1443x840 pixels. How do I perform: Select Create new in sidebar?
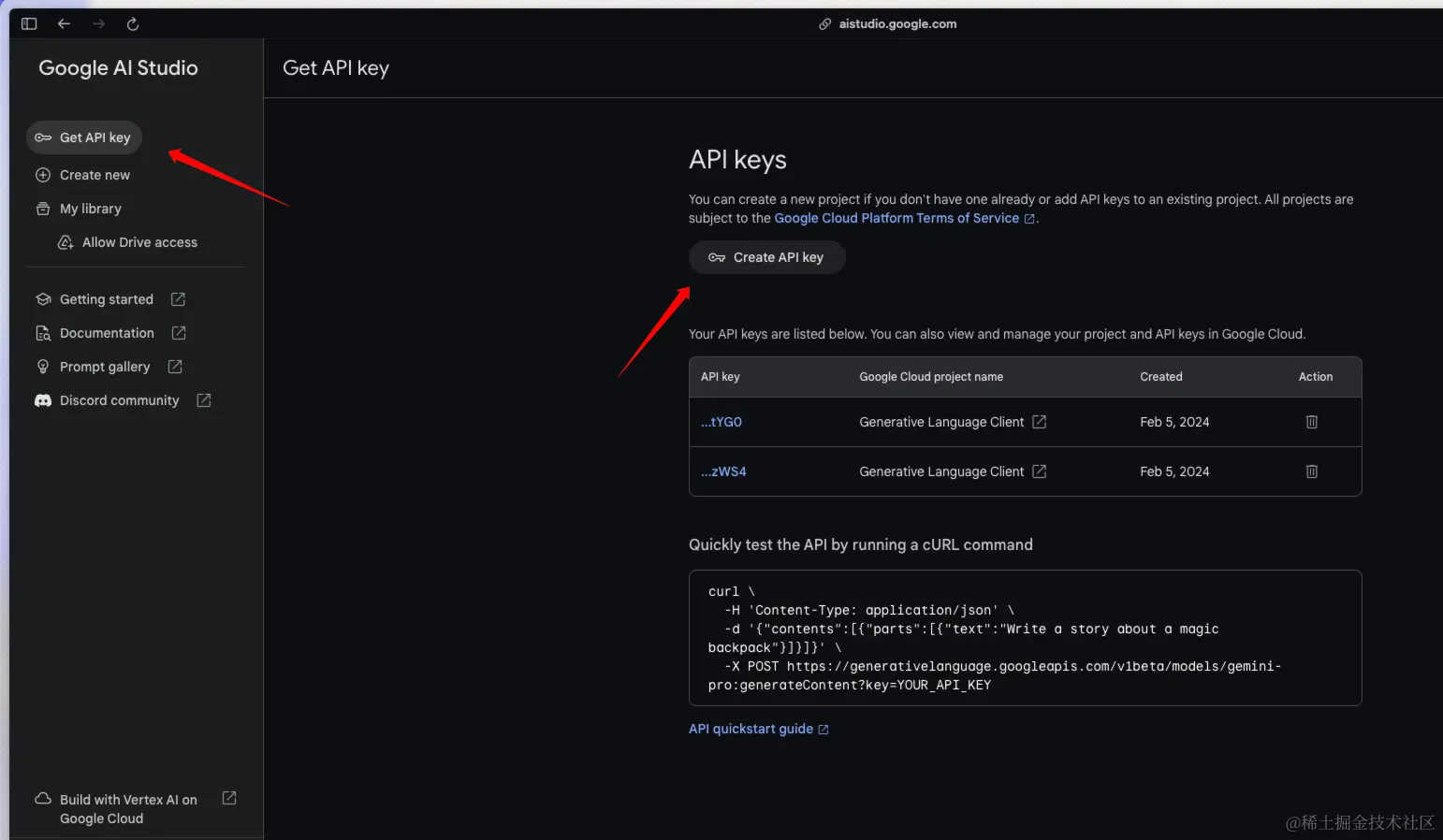click(x=83, y=175)
